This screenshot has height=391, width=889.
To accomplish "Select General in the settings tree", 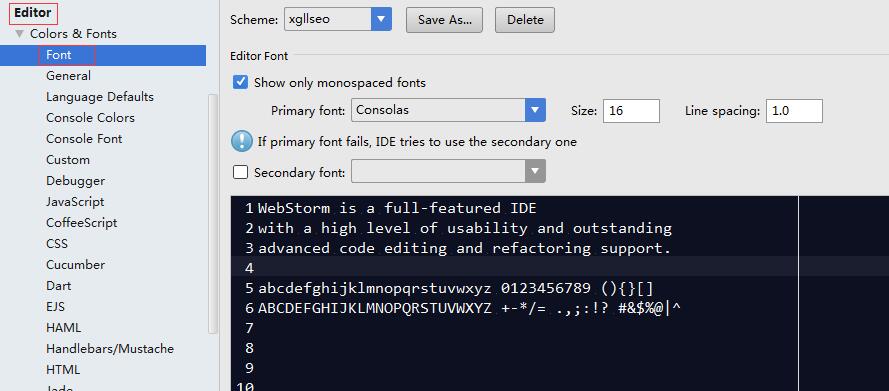I will 68,76.
